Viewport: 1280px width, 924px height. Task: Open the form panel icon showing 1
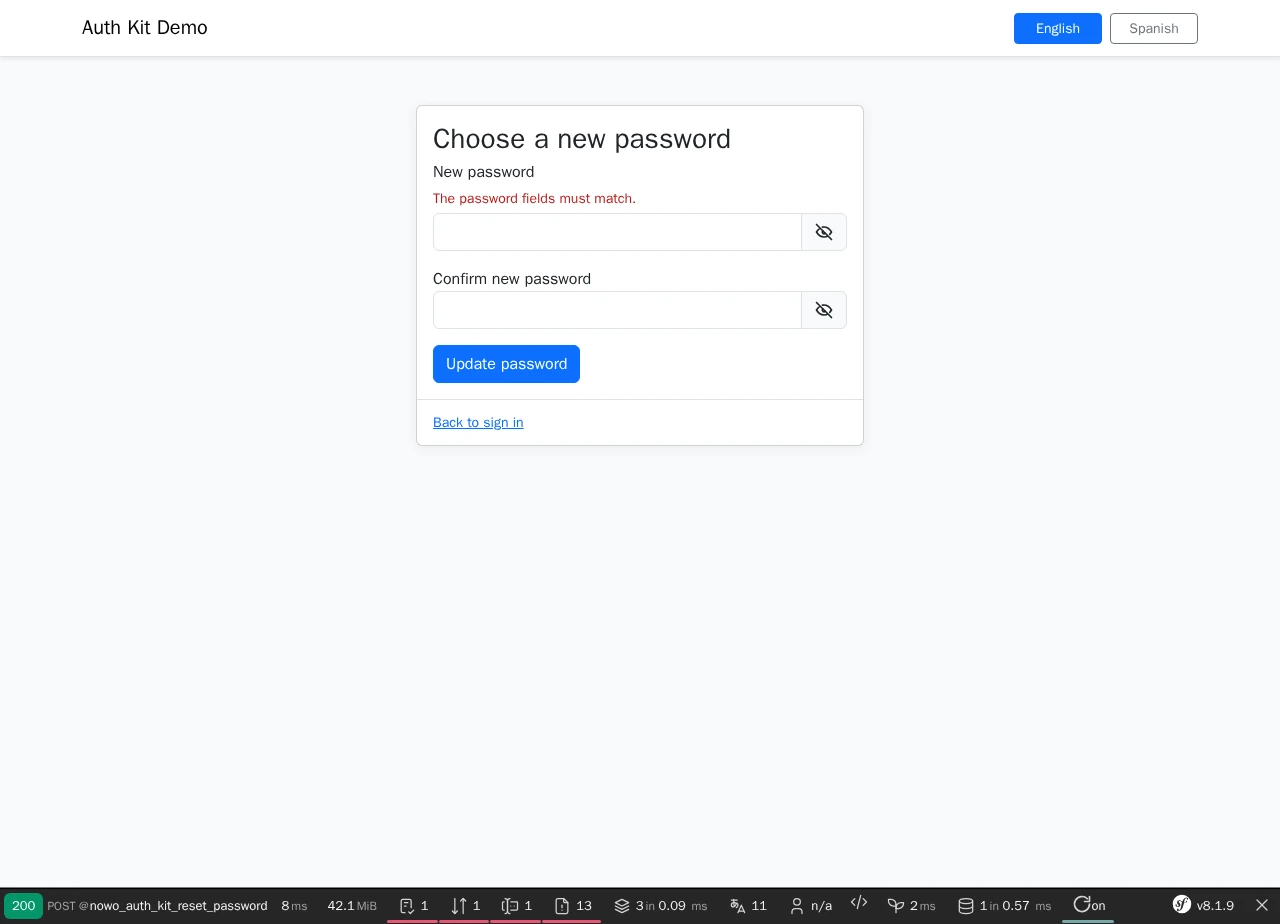(413, 906)
